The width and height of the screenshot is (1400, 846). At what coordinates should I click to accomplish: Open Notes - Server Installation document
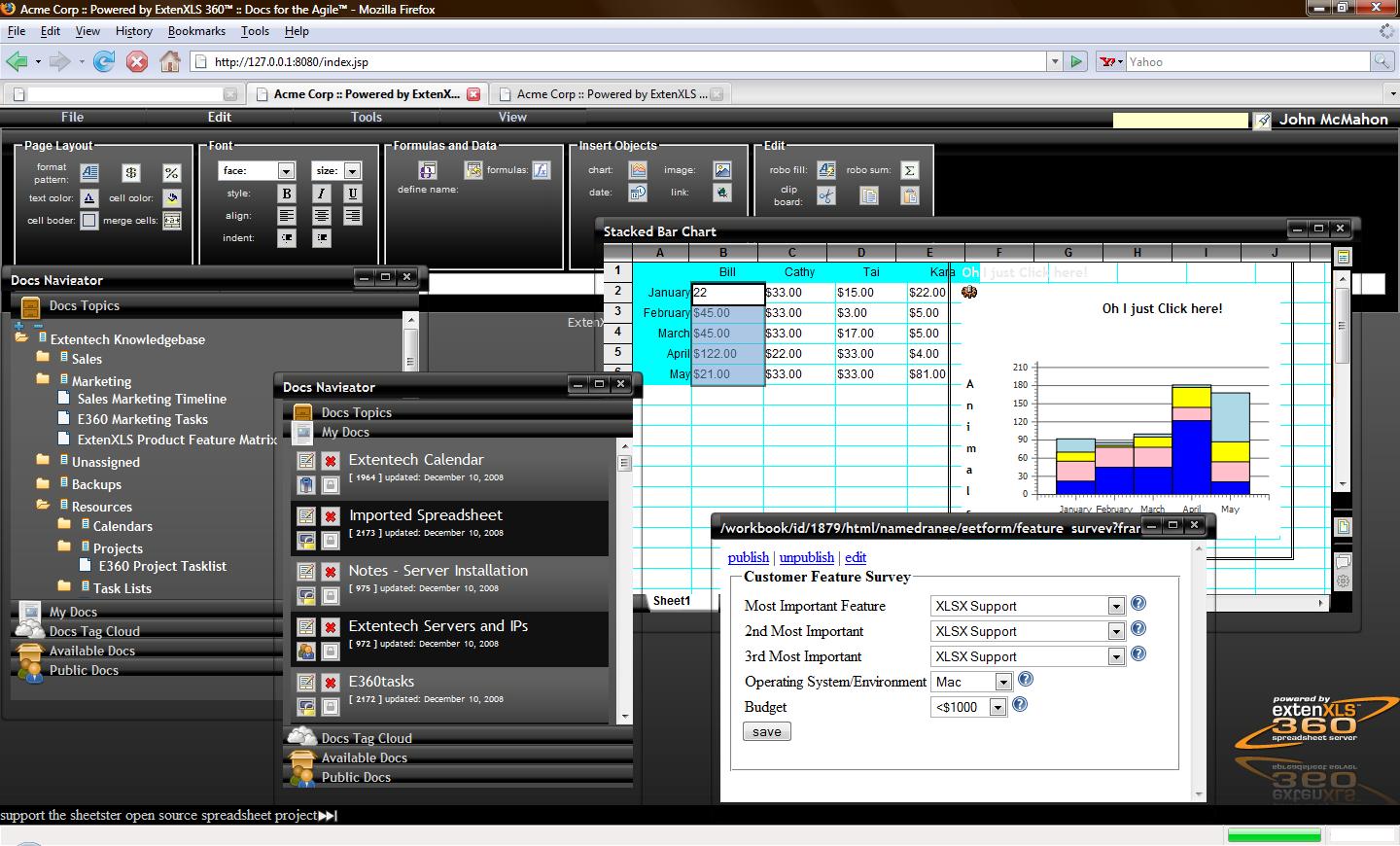tap(438, 571)
